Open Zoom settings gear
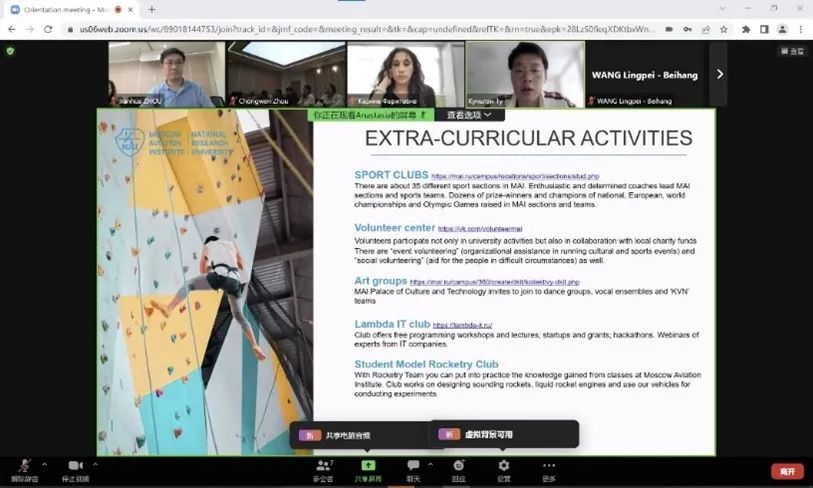813x488 pixels. (x=503, y=466)
